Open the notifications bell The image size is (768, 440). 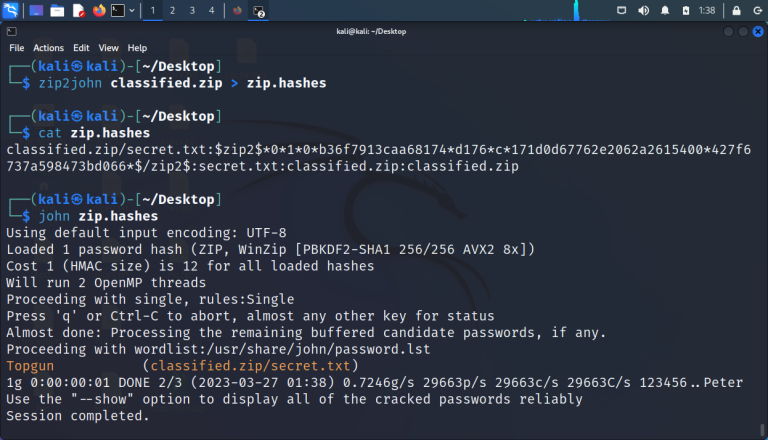click(x=664, y=10)
